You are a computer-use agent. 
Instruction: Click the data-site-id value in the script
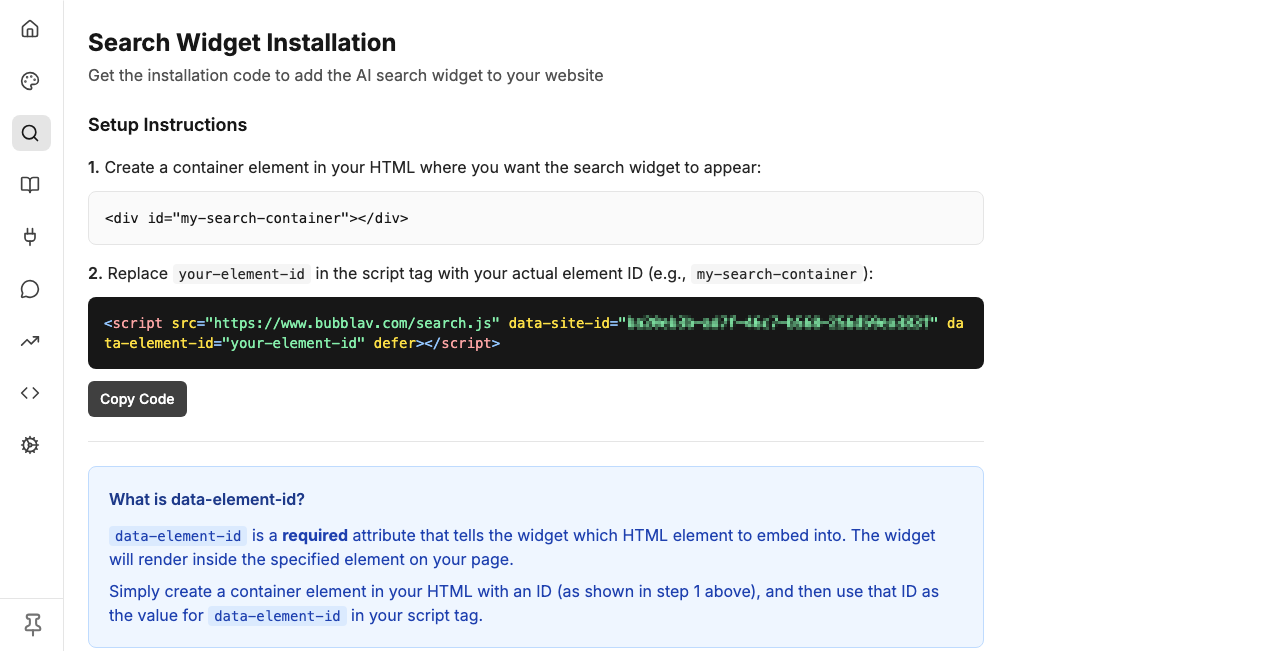pyautogui.click(x=780, y=322)
